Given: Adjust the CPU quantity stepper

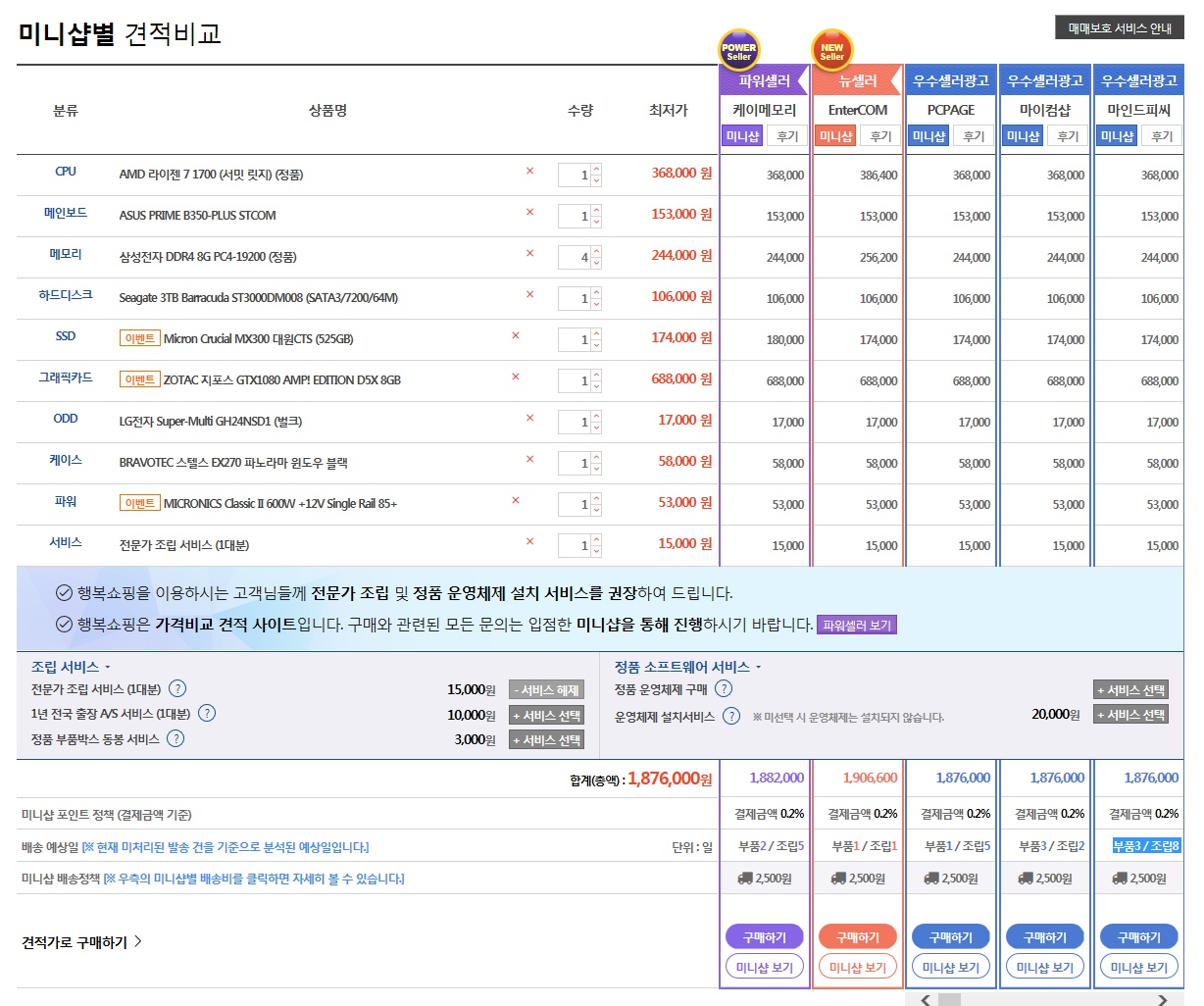Looking at the screenshot, I should [596, 176].
